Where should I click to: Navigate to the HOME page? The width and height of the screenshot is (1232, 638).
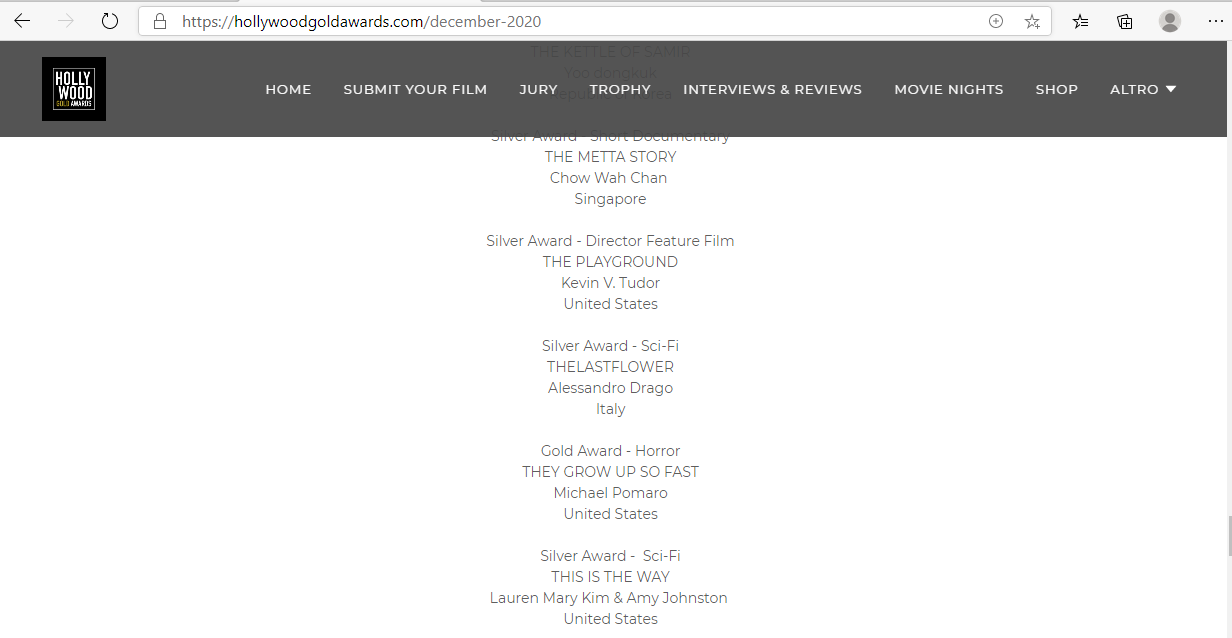point(288,89)
